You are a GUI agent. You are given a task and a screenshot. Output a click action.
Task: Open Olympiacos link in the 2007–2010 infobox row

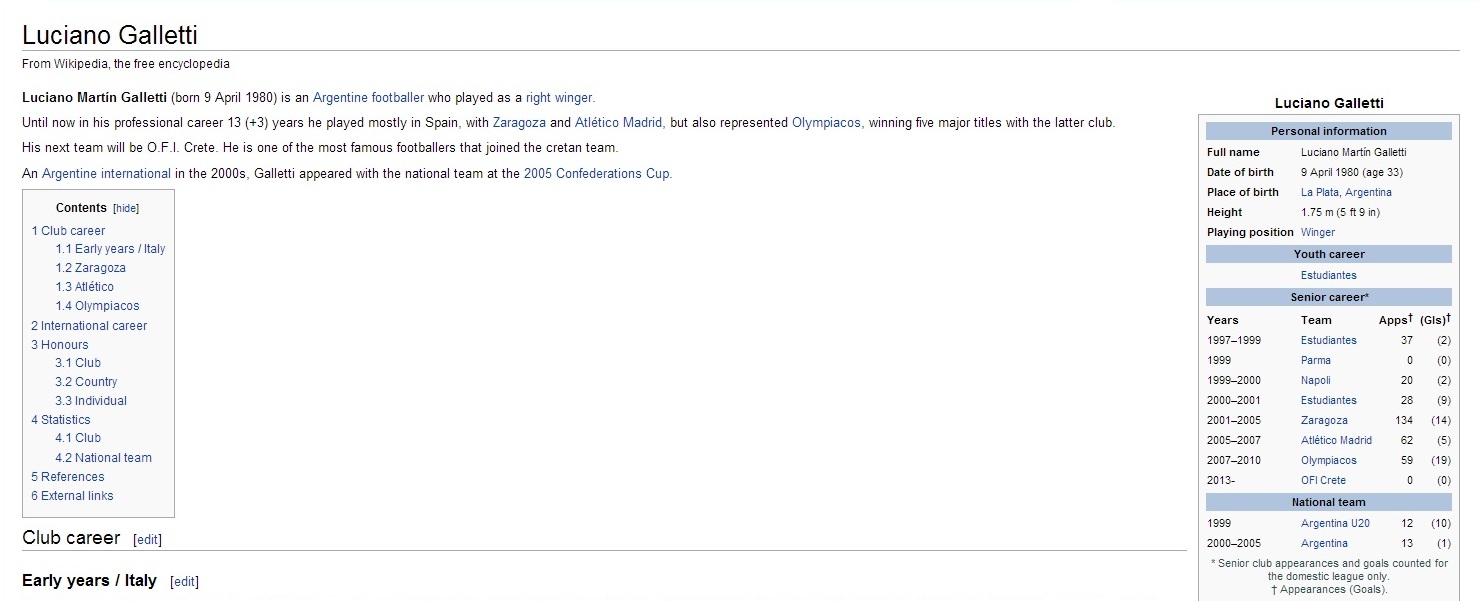(x=1329, y=460)
